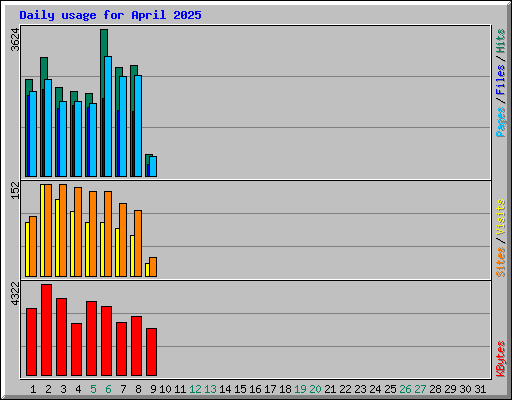Select the orange sites bar for day 7
This screenshot has width=512, height=400.
coord(123,240)
